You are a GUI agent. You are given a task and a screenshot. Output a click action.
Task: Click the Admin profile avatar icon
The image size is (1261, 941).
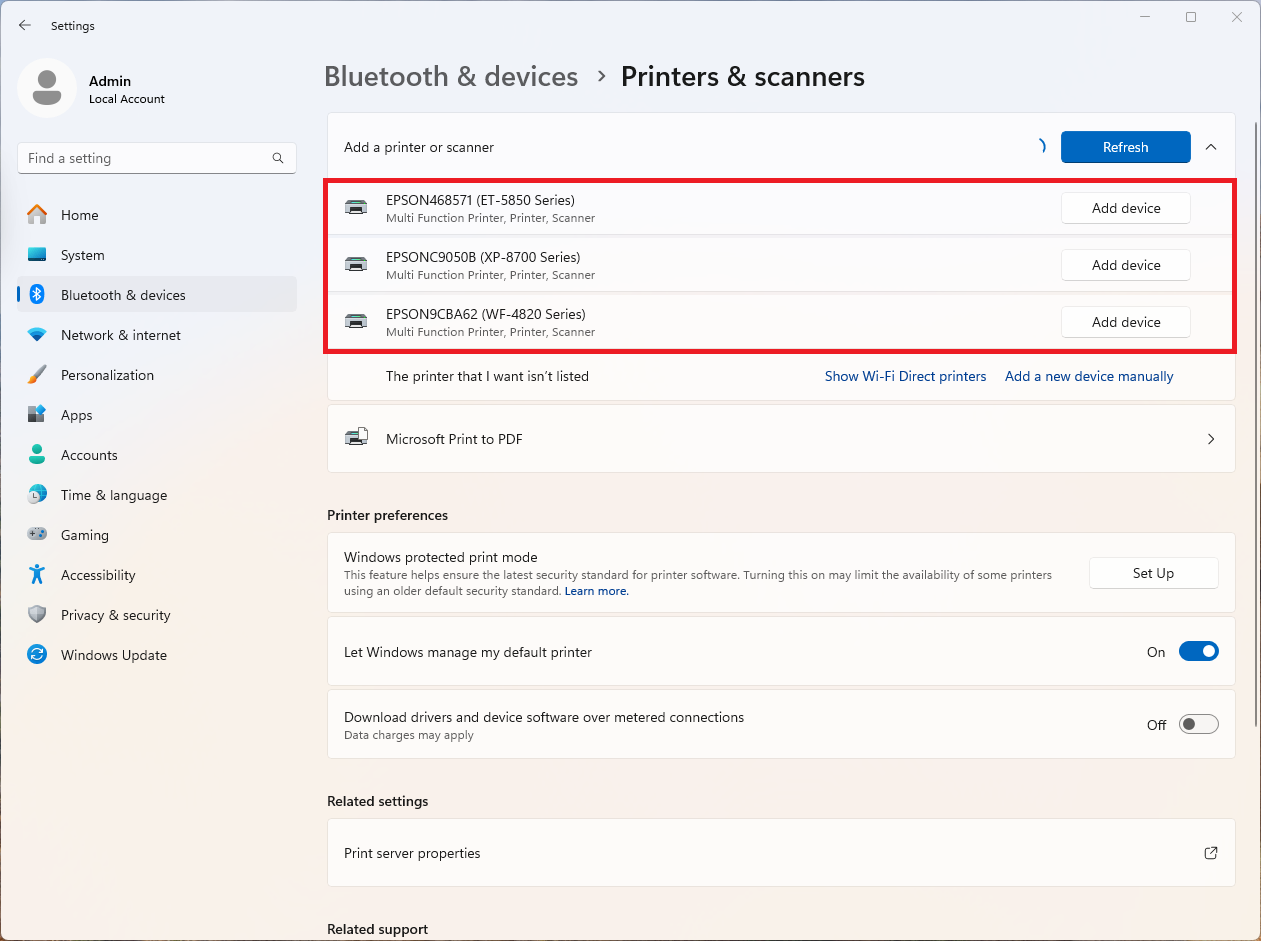point(47,88)
